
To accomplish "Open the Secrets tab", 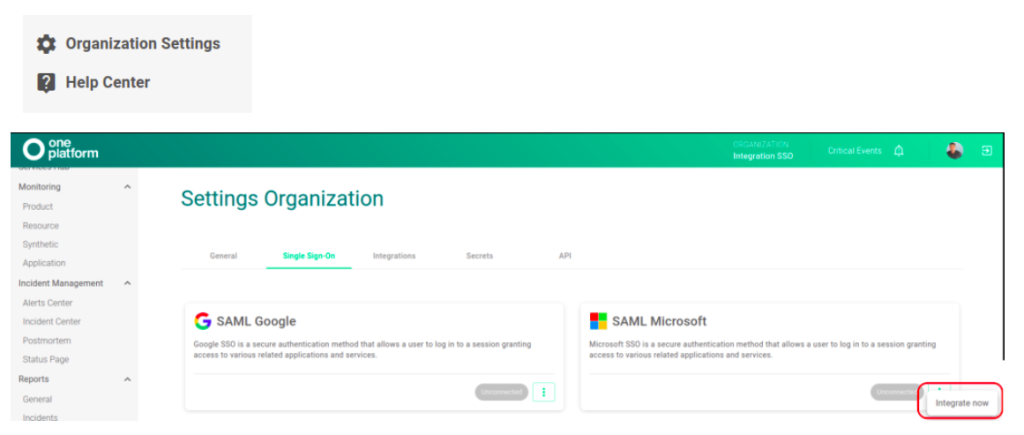I will click(x=479, y=256).
